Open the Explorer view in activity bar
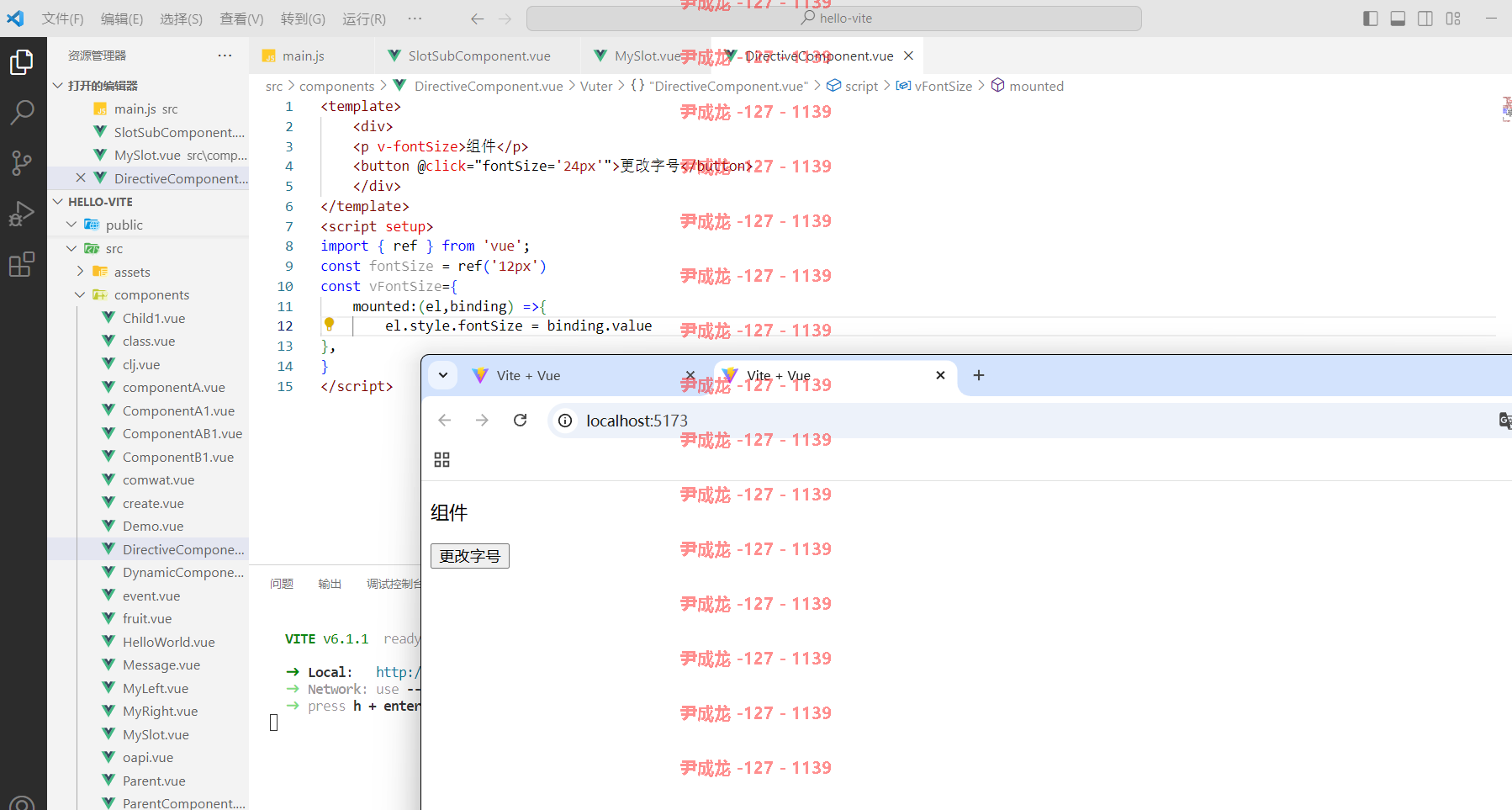 click(x=22, y=61)
